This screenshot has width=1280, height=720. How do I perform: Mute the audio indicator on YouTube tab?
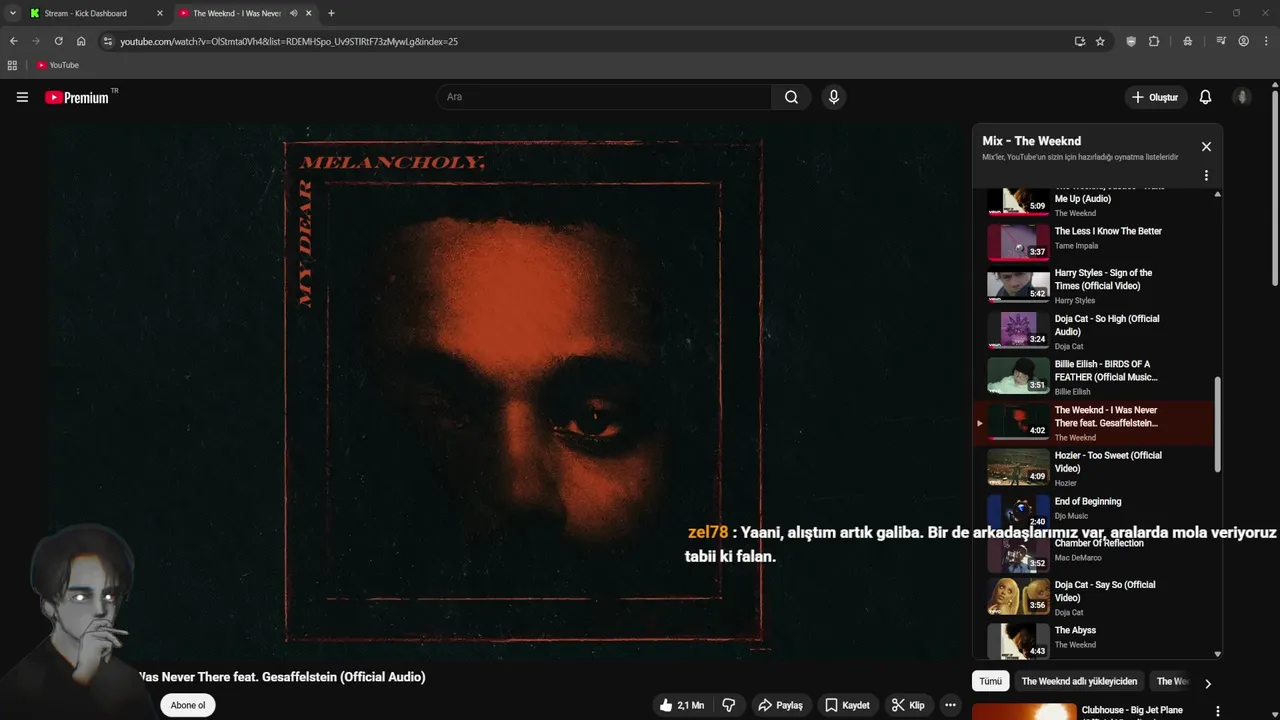[x=293, y=13]
